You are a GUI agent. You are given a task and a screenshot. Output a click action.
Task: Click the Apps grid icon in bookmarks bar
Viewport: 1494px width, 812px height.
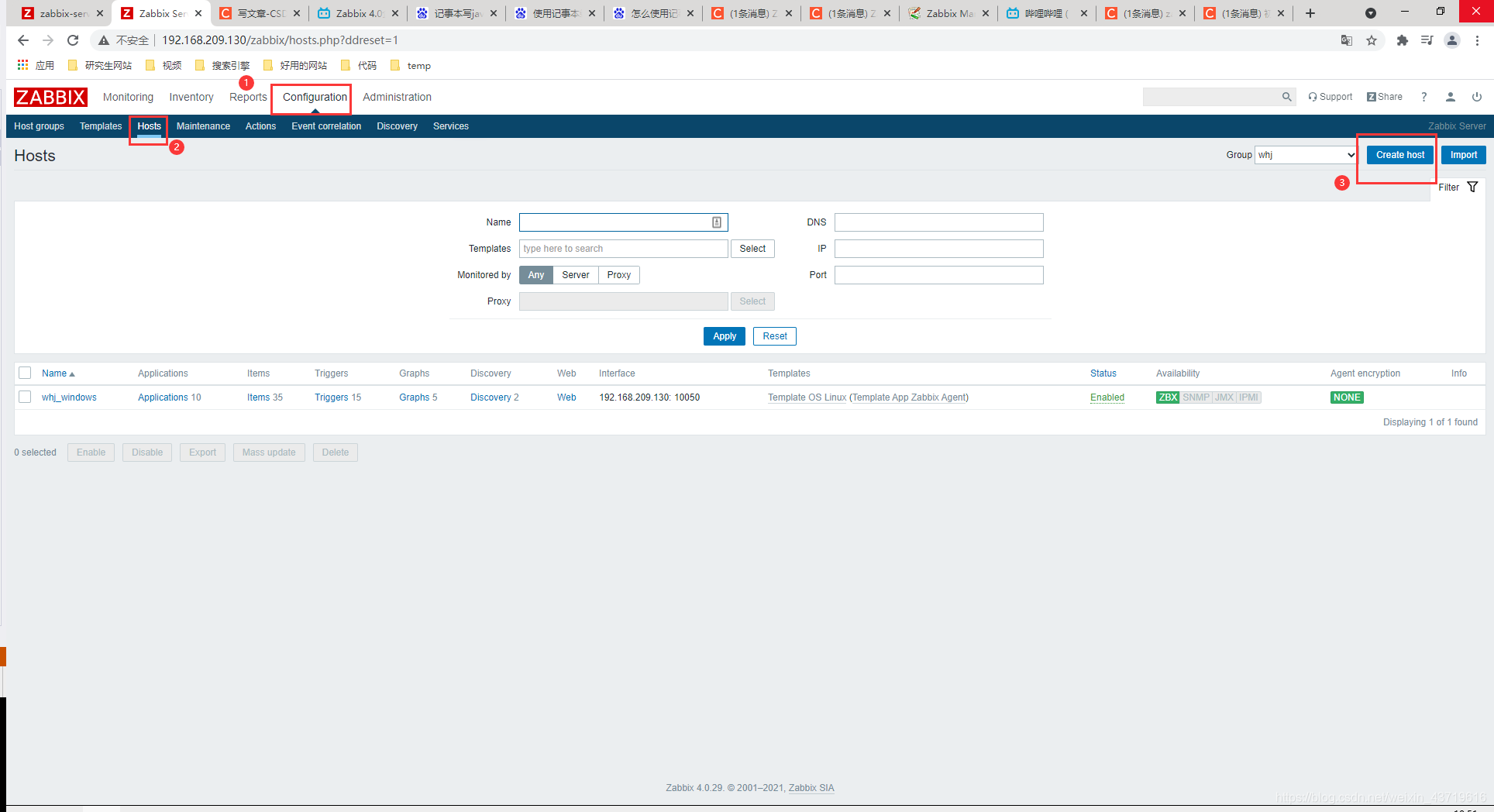(x=22, y=65)
